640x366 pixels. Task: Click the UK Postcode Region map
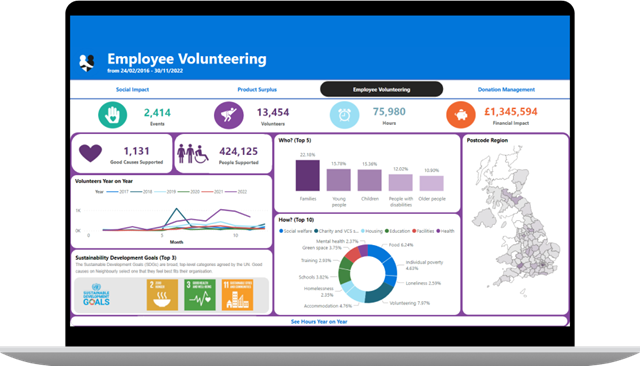(x=516, y=222)
